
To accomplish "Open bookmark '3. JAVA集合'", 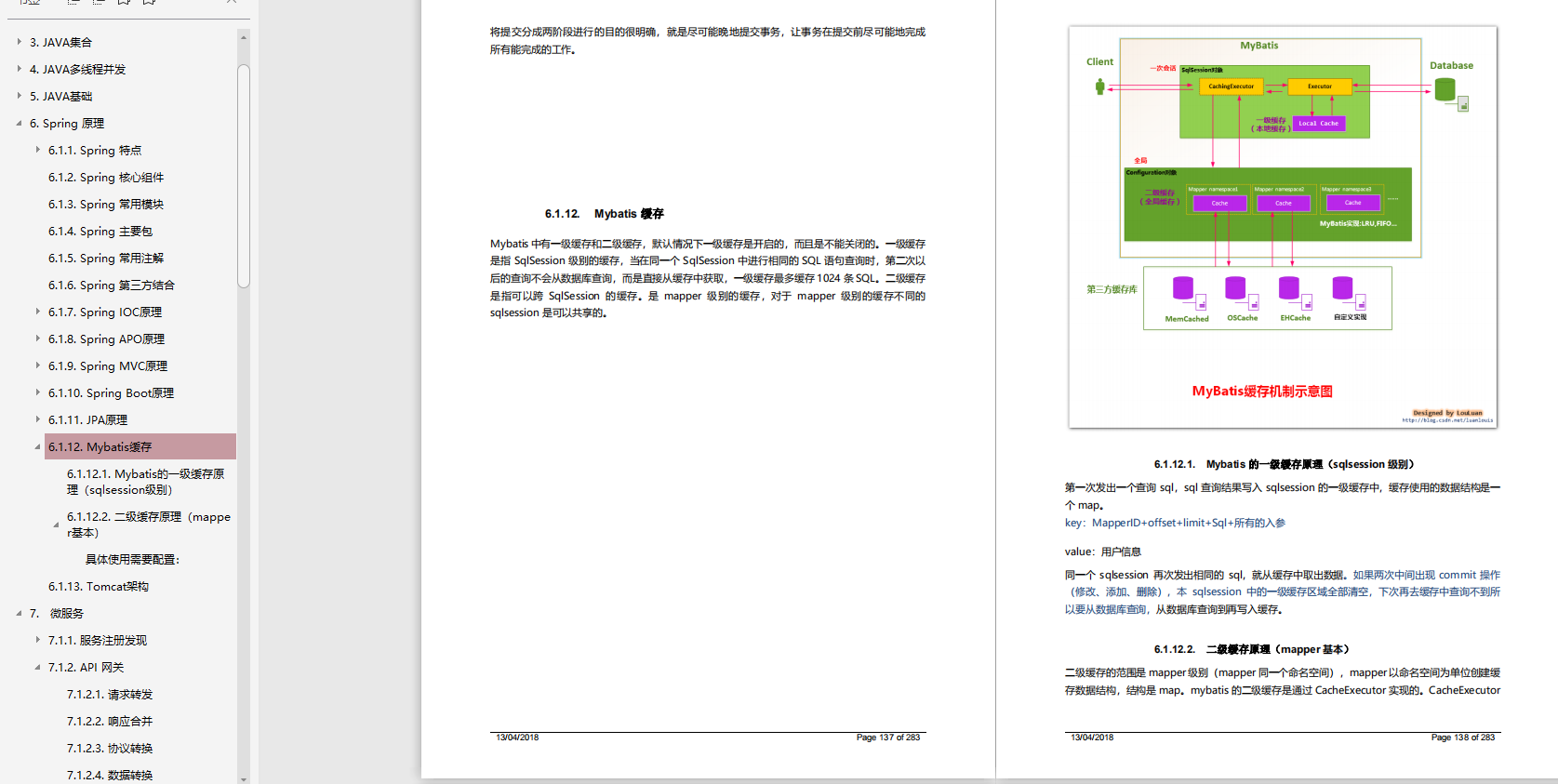I will coord(60,42).
